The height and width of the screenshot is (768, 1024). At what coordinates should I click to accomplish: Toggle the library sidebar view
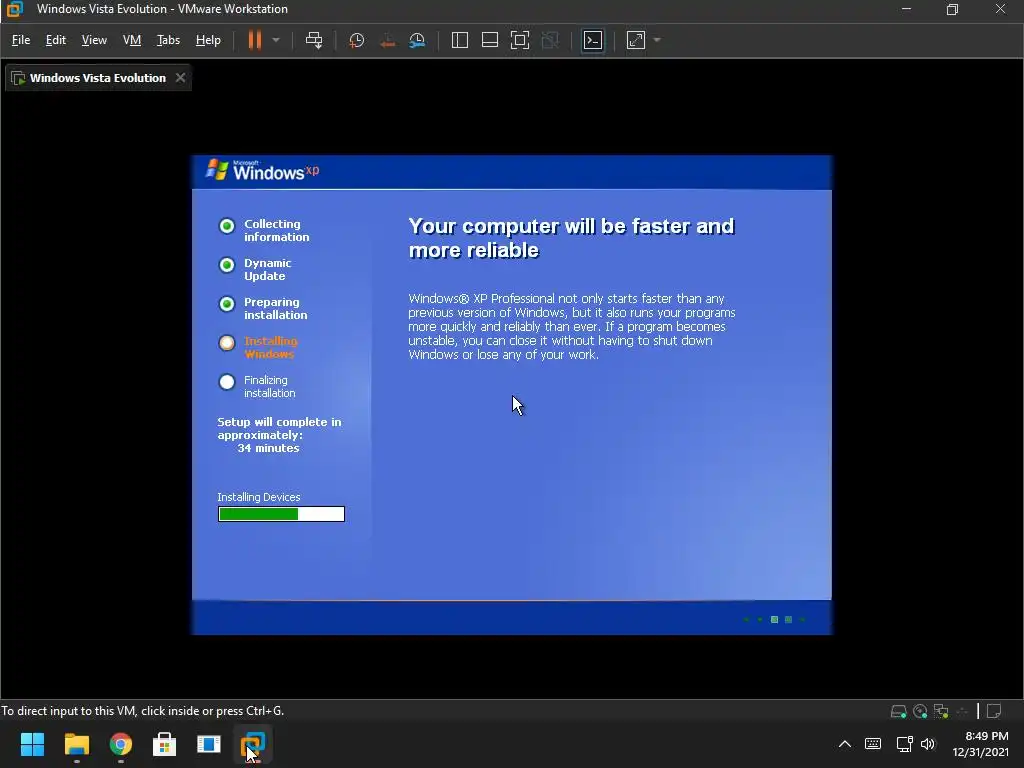[460, 40]
